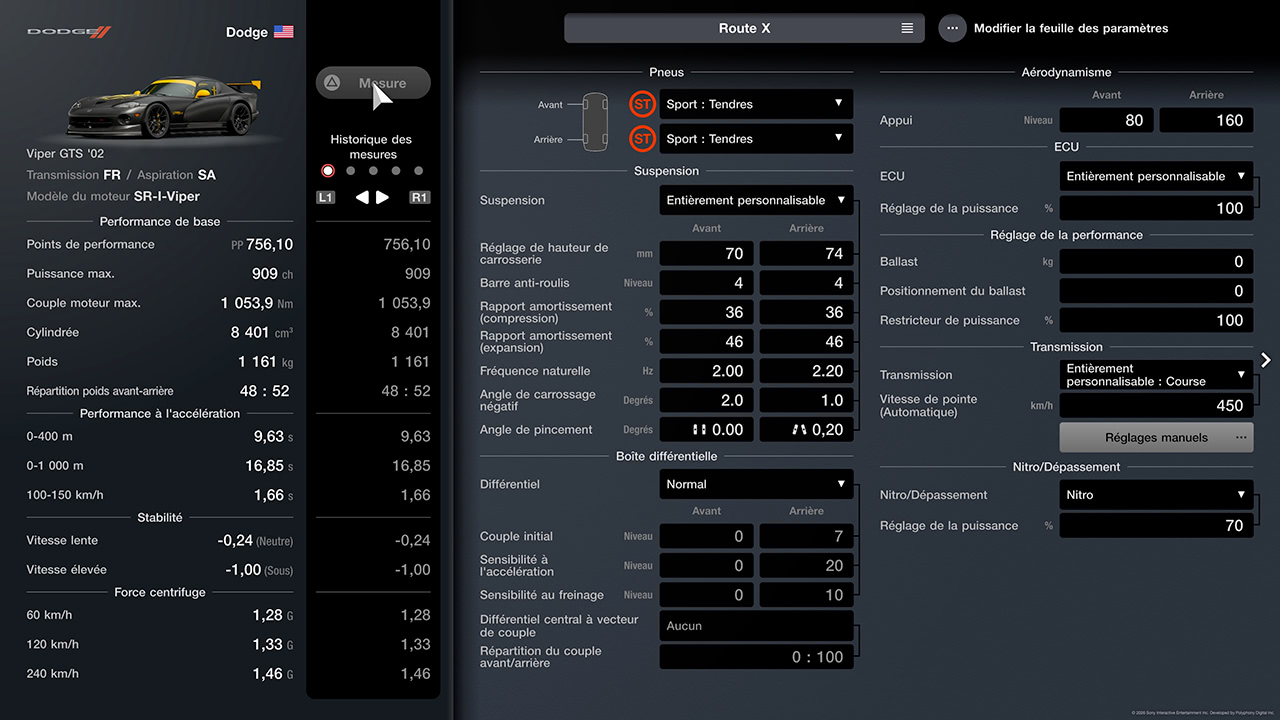The image size is (1280, 720).
Task: Select Vitesse de pointe value 450
Action: point(1156,405)
